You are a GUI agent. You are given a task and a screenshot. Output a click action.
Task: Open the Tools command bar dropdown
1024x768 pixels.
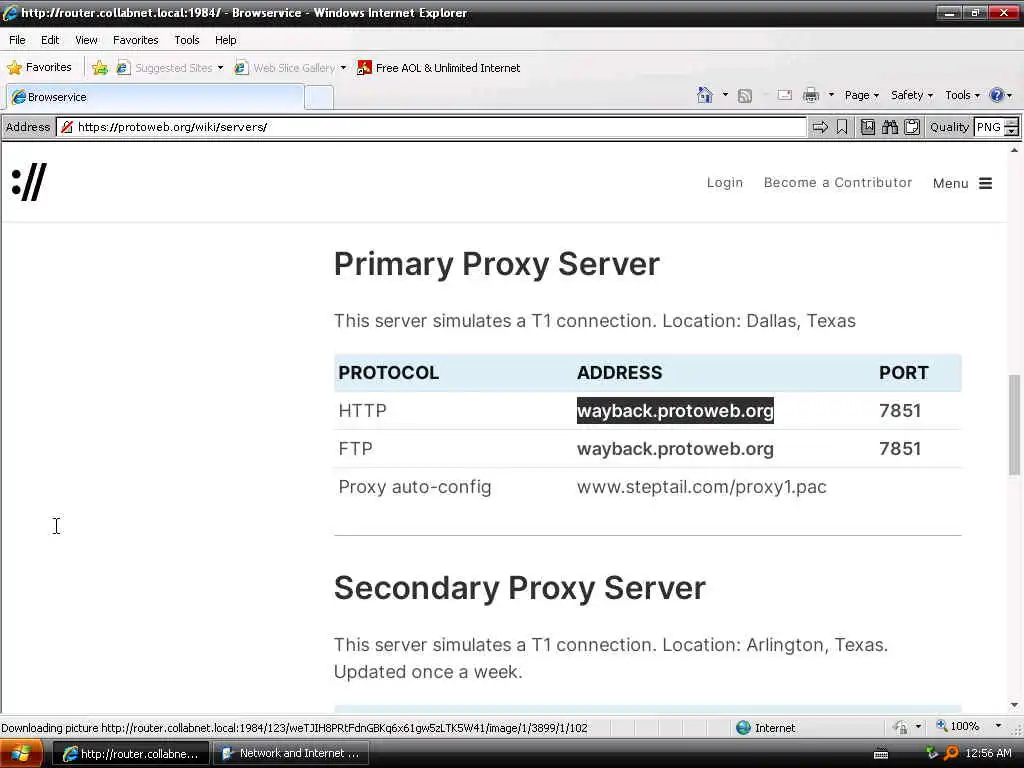(x=962, y=95)
